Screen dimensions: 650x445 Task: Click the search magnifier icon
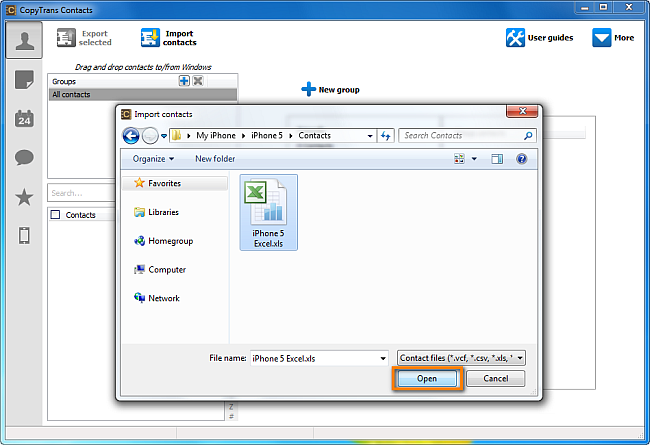point(528,136)
